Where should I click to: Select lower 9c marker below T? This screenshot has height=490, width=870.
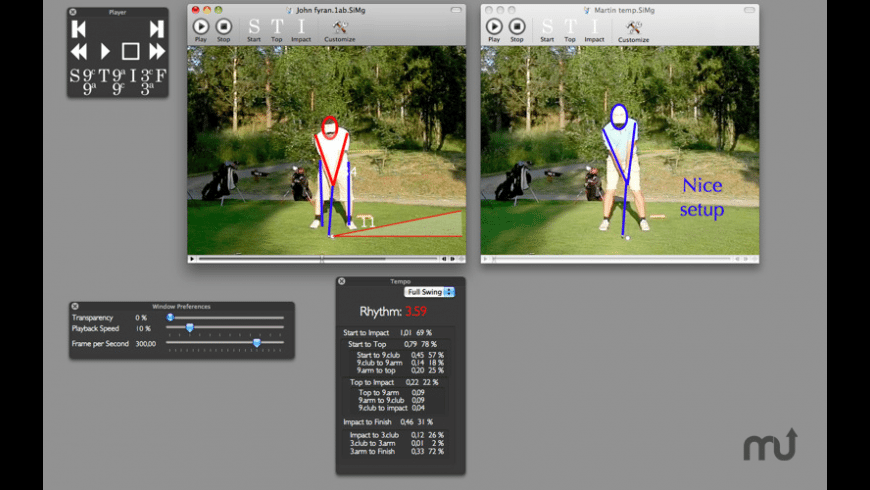119,89
